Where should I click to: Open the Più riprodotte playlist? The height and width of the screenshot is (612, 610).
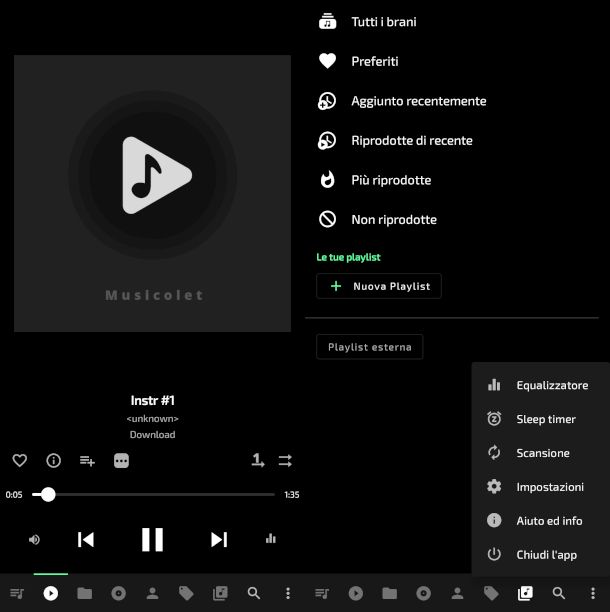pyautogui.click(x=390, y=180)
